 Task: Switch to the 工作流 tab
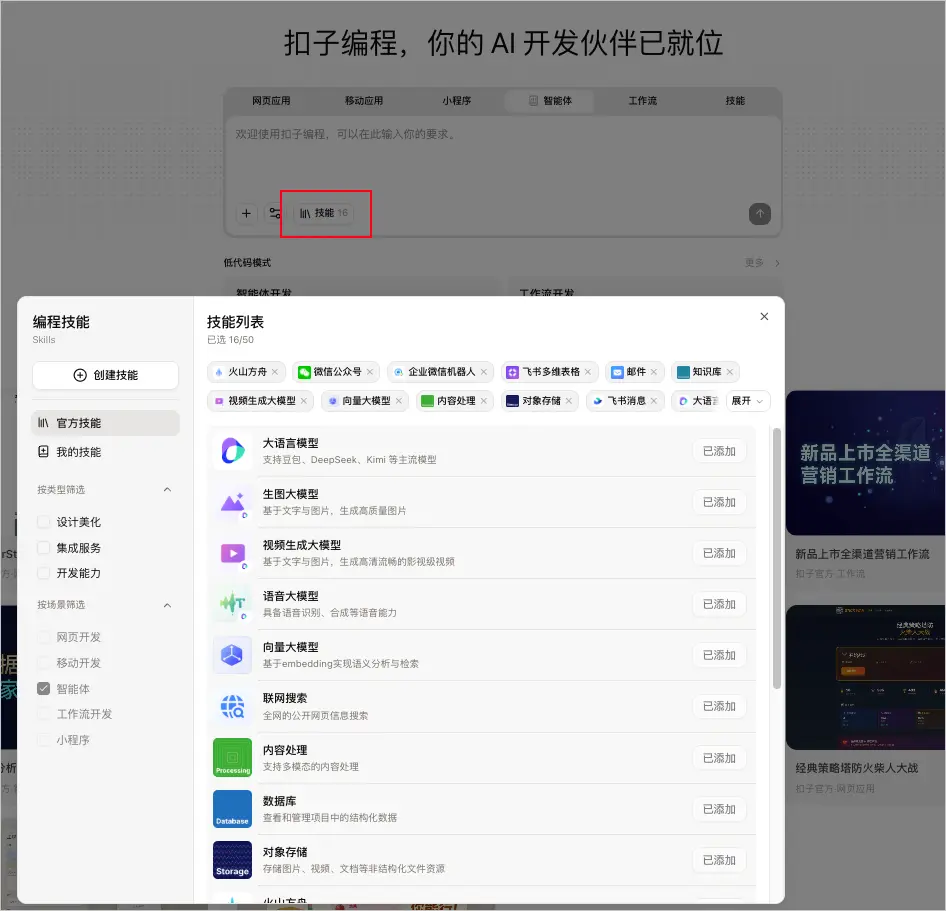coord(643,101)
